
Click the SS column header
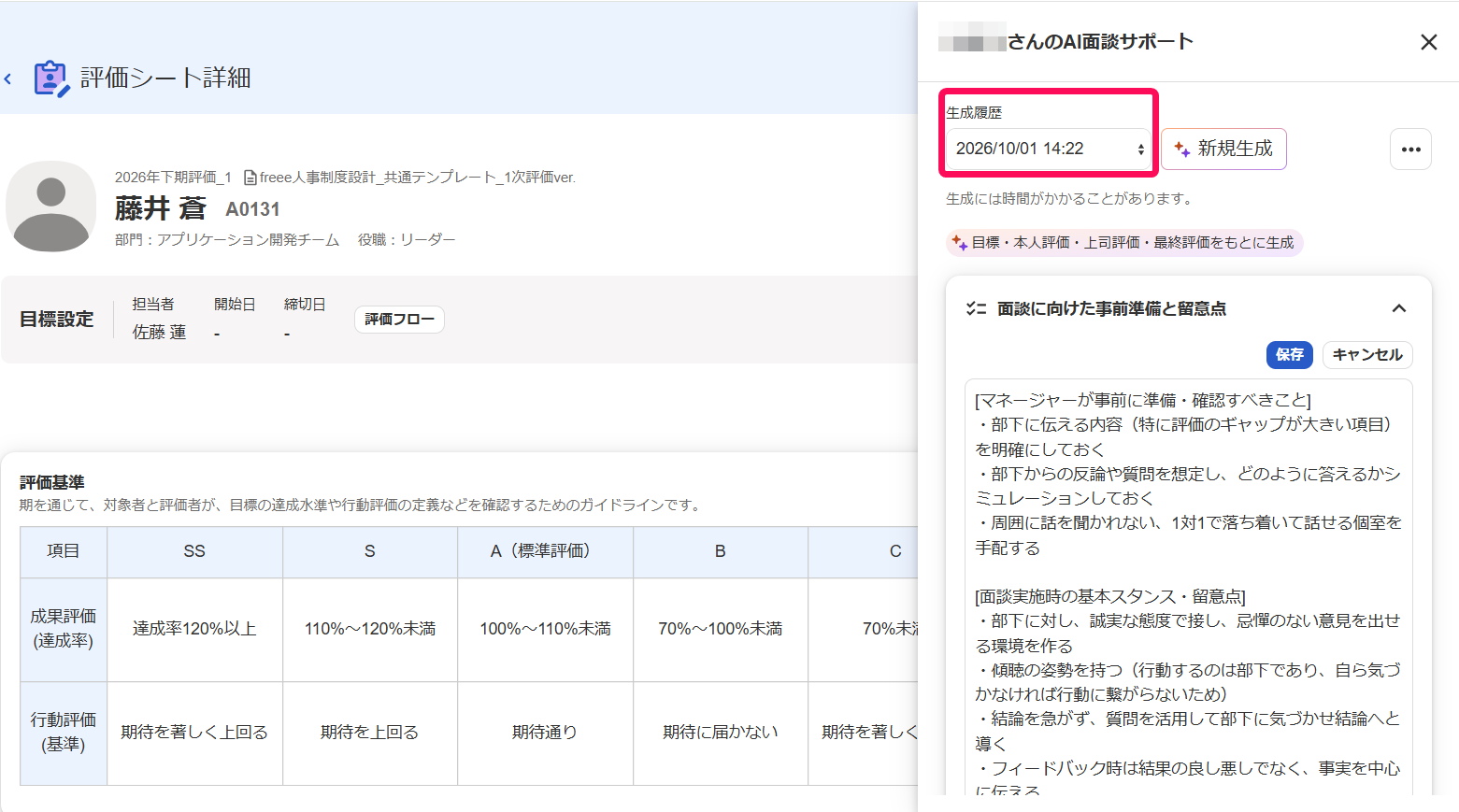(194, 552)
